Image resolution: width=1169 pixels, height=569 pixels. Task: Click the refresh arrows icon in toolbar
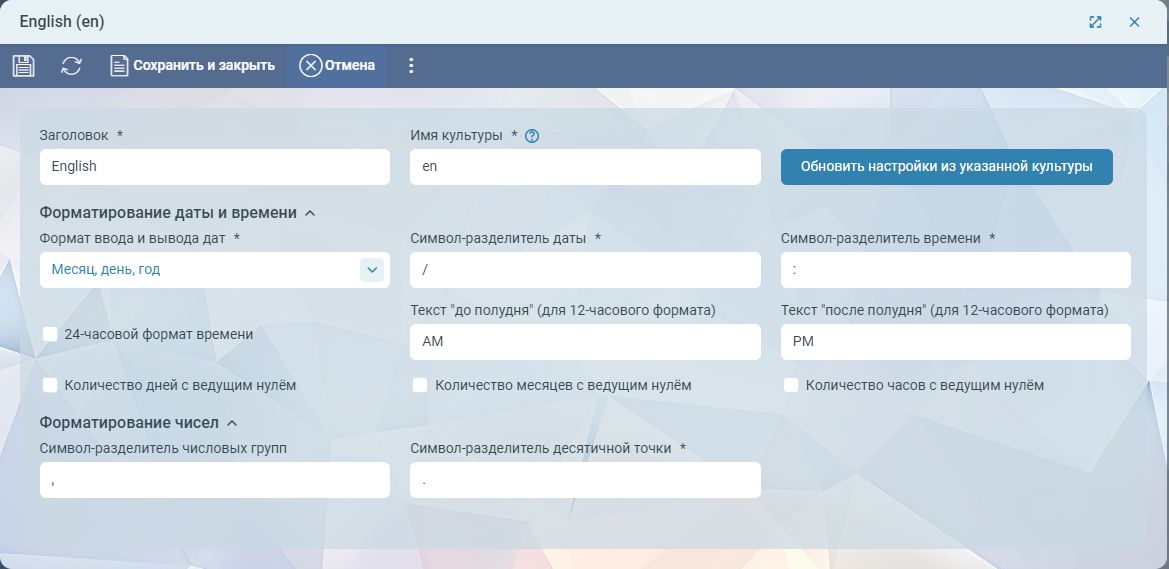point(71,66)
